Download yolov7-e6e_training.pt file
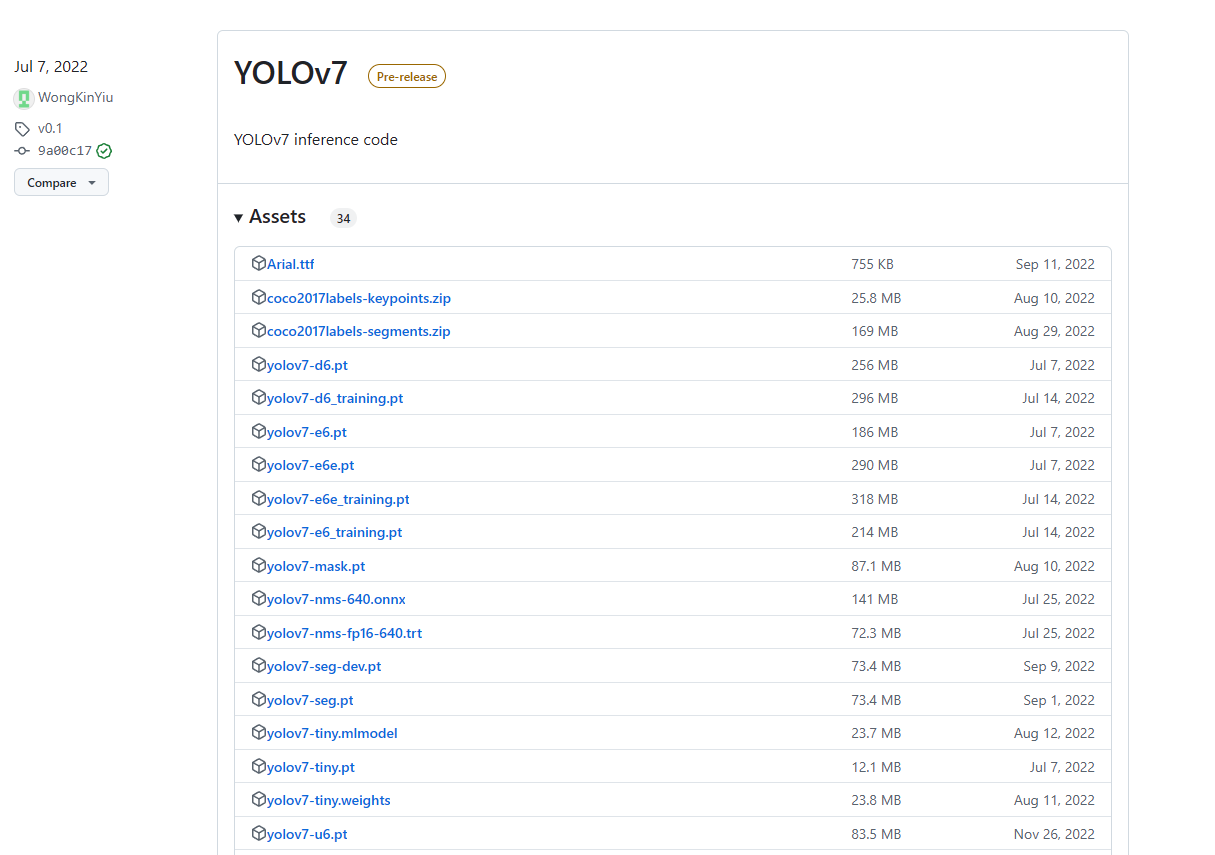Screen dimensions: 1215x855 337,499
